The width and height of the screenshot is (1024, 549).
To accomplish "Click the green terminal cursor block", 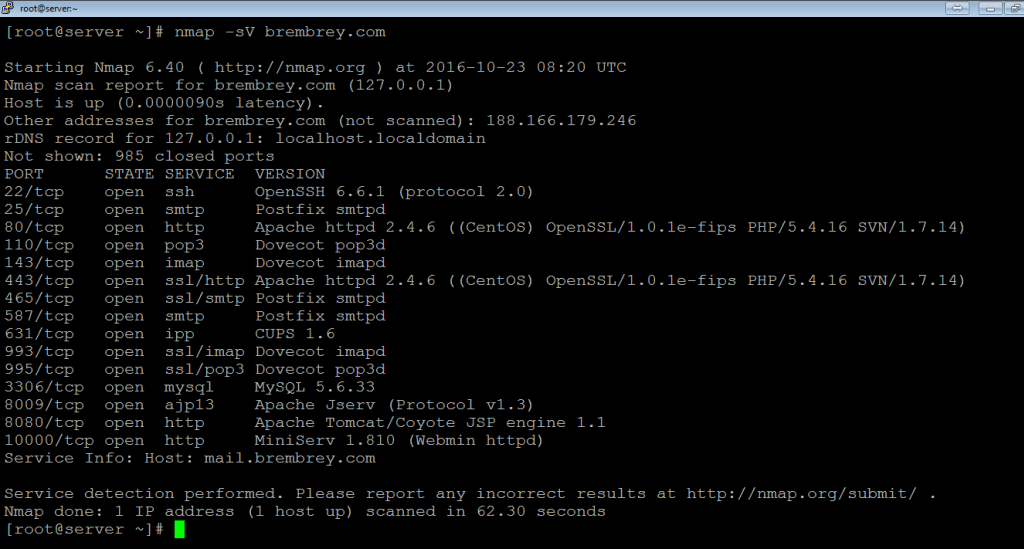I will [x=180, y=529].
